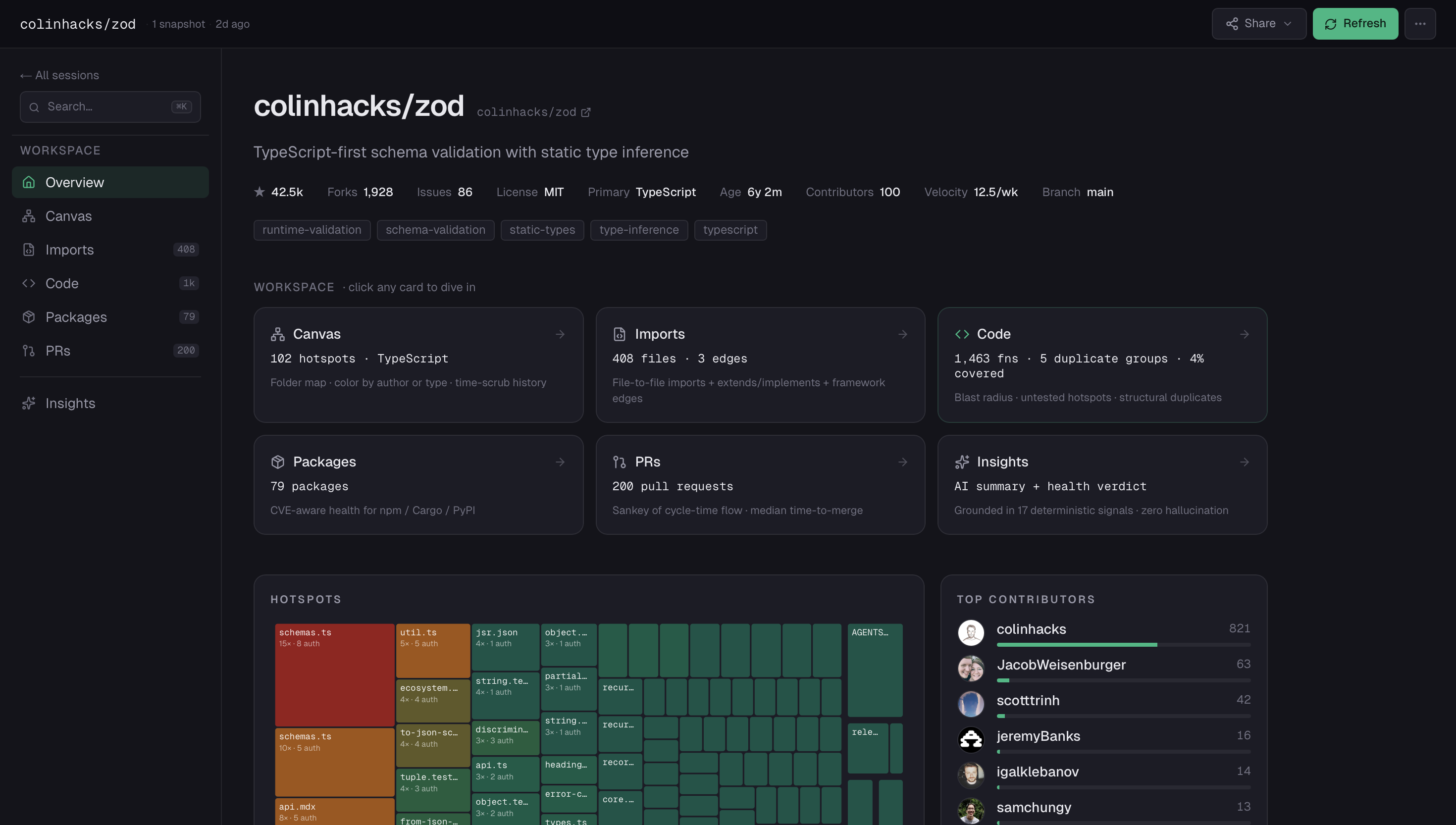
Task: Focus the Search input field
Action: click(110, 107)
